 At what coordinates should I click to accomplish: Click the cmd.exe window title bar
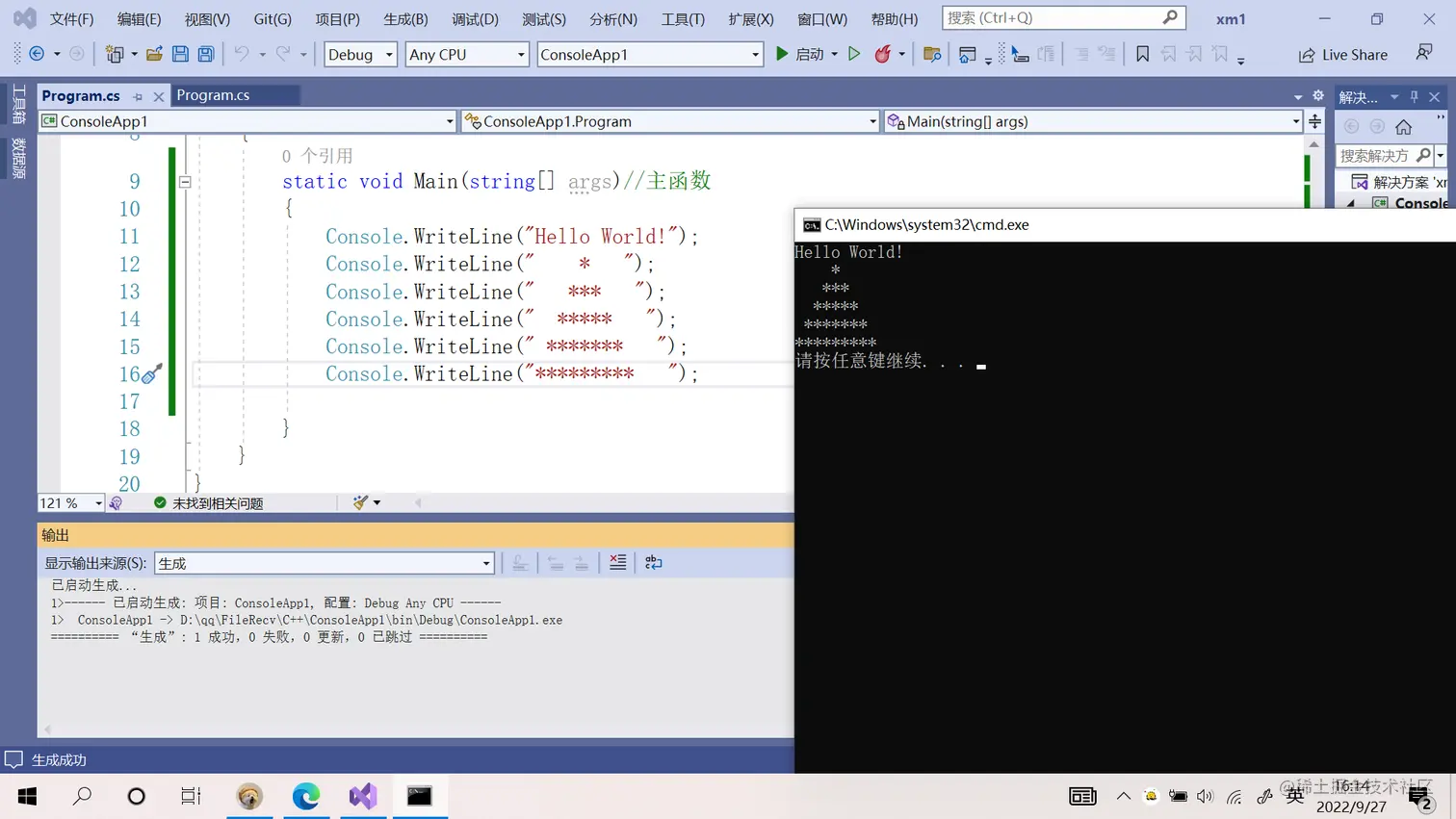click(1125, 224)
